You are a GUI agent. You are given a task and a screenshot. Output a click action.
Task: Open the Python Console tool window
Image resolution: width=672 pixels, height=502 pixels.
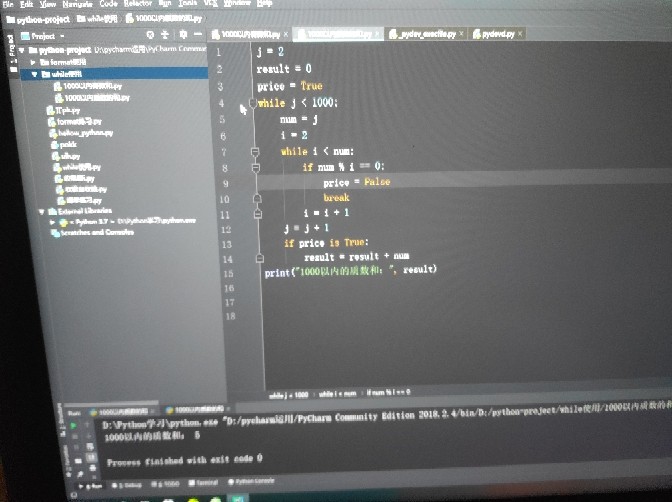(x=251, y=481)
